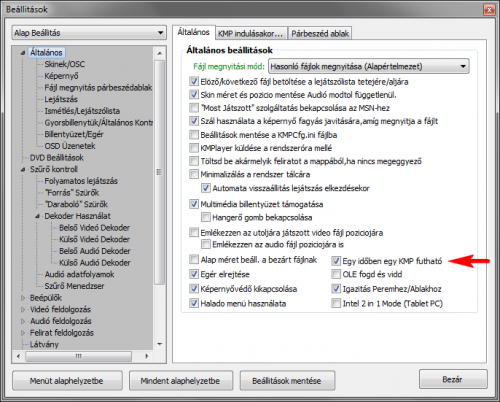Click the Beállítások mentése button
Screen dimensions: 500x402
click(x=287, y=381)
